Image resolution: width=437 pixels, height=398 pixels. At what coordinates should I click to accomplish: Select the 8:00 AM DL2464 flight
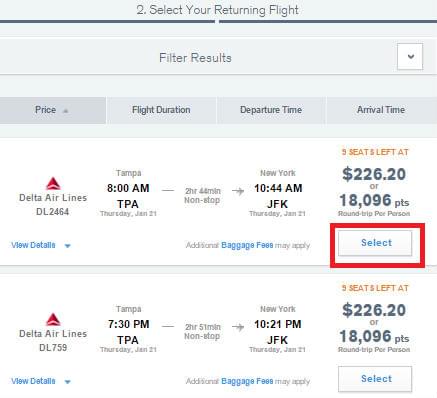point(375,243)
